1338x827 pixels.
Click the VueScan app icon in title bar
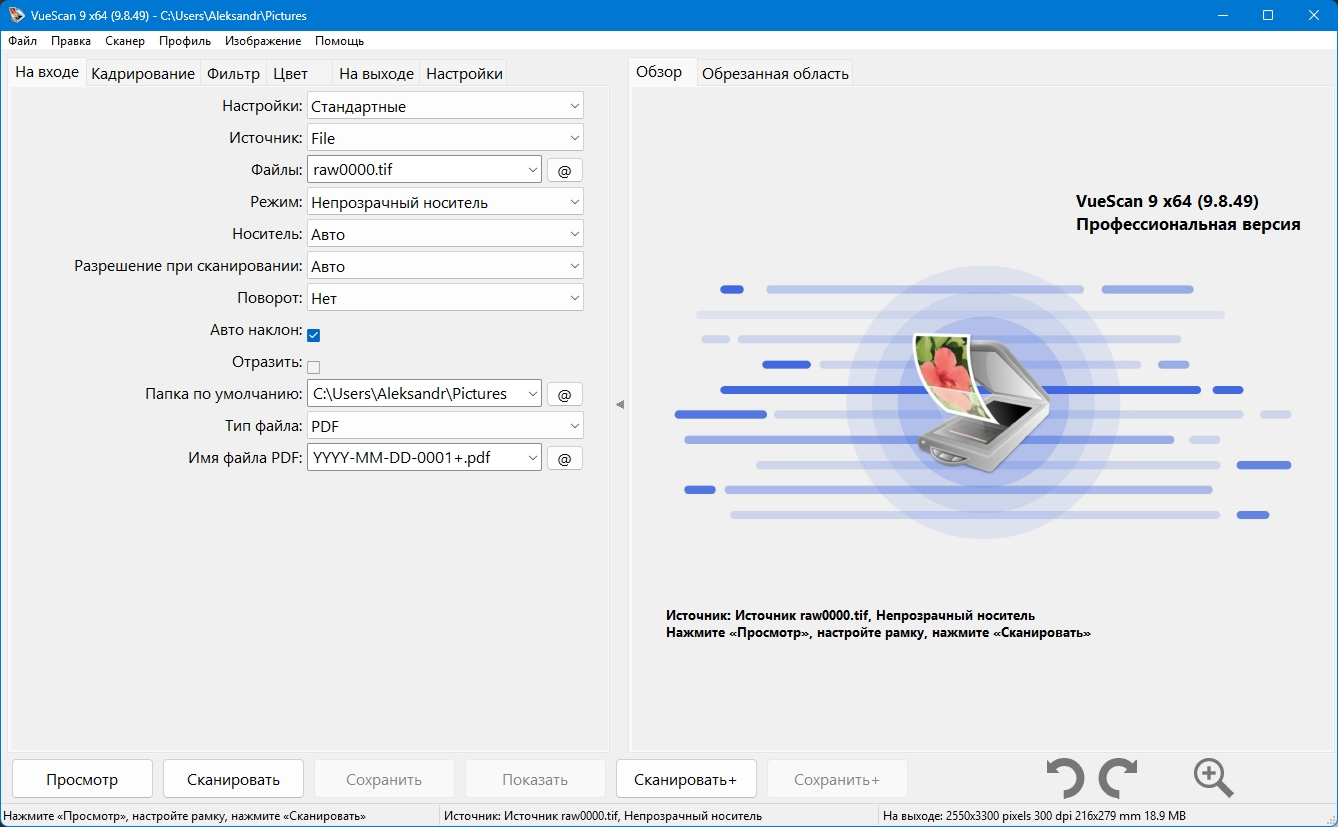(16, 15)
